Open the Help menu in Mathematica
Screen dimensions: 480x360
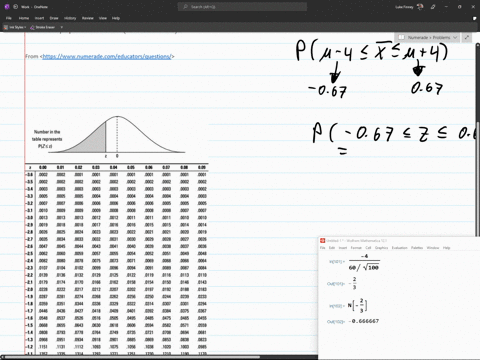(x=446, y=248)
